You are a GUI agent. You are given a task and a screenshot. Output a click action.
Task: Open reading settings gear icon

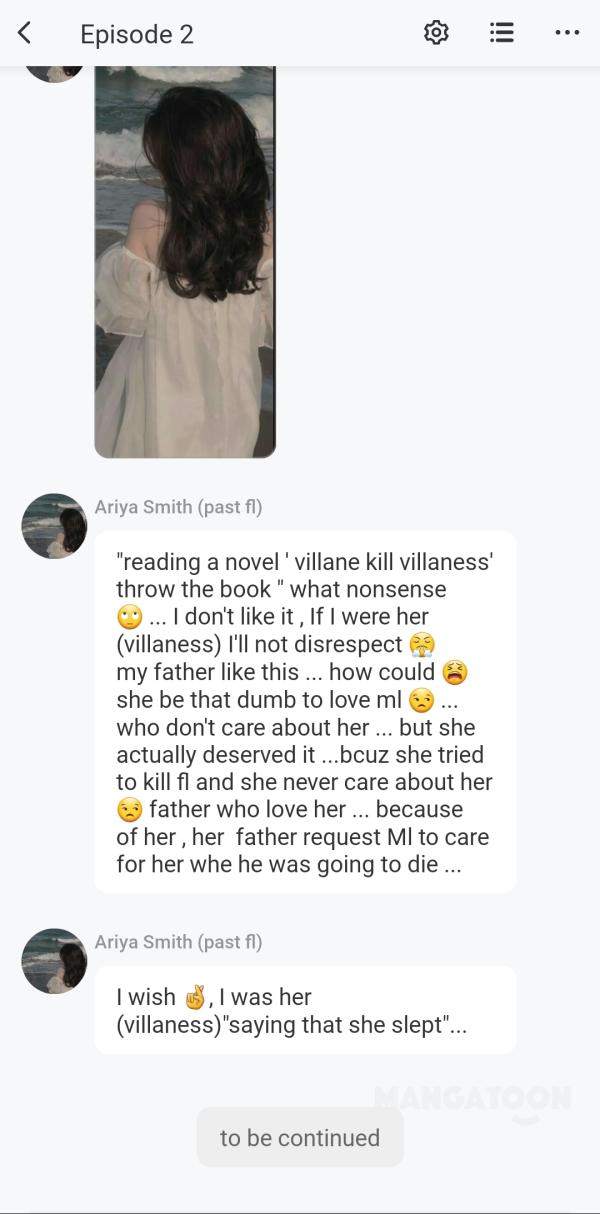point(436,33)
